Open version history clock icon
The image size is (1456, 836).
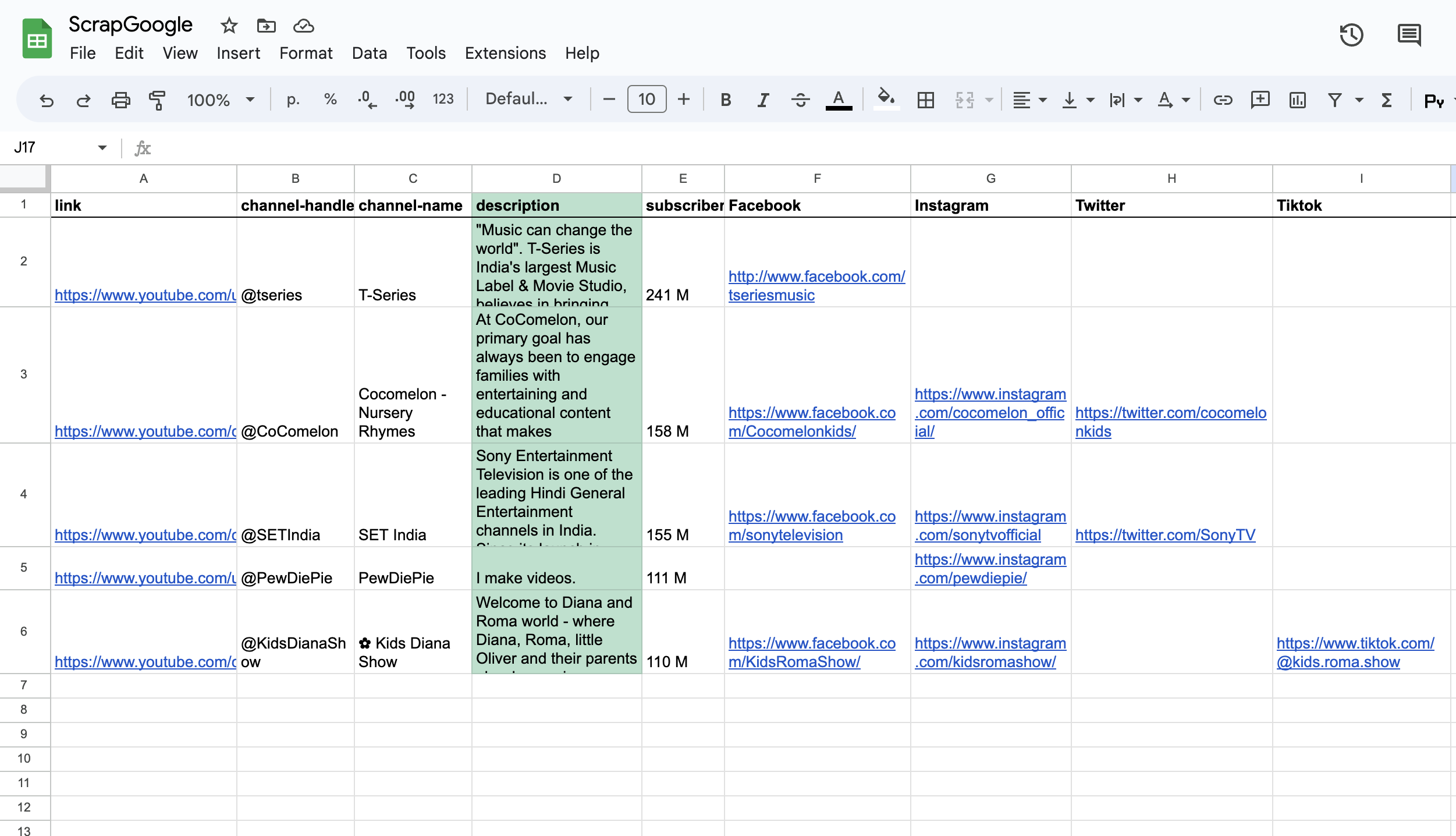pos(1351,35)
